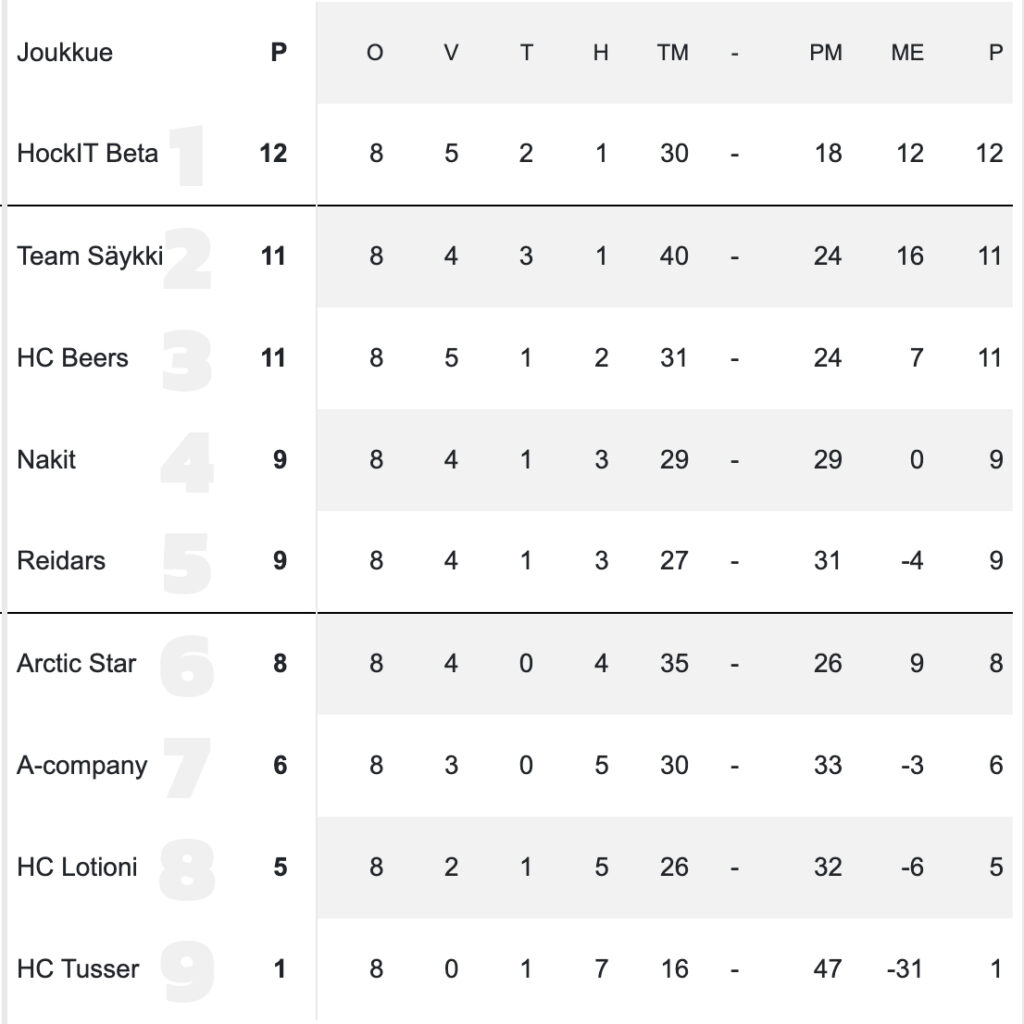Click the H losses column header
Screen dimensions: 1024x1024
pos(600,53)
